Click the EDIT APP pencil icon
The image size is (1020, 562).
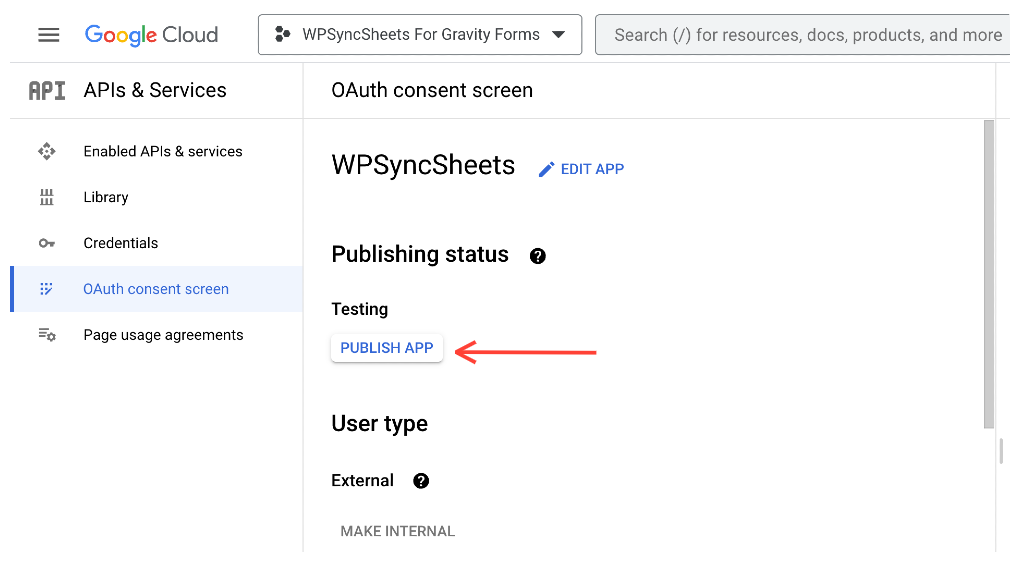[x=546, y=169]
